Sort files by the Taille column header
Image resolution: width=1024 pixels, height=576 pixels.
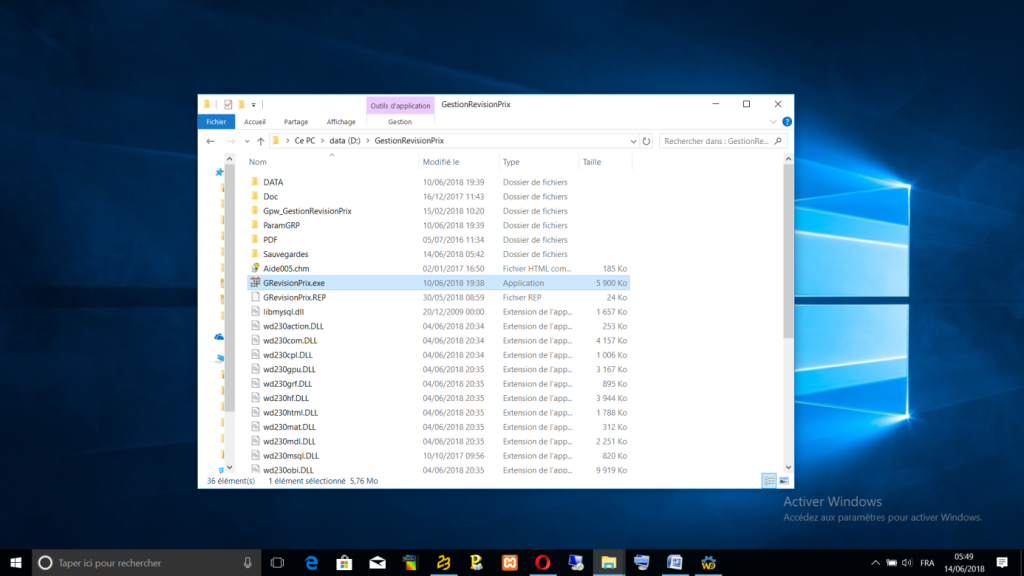point(592,162)
